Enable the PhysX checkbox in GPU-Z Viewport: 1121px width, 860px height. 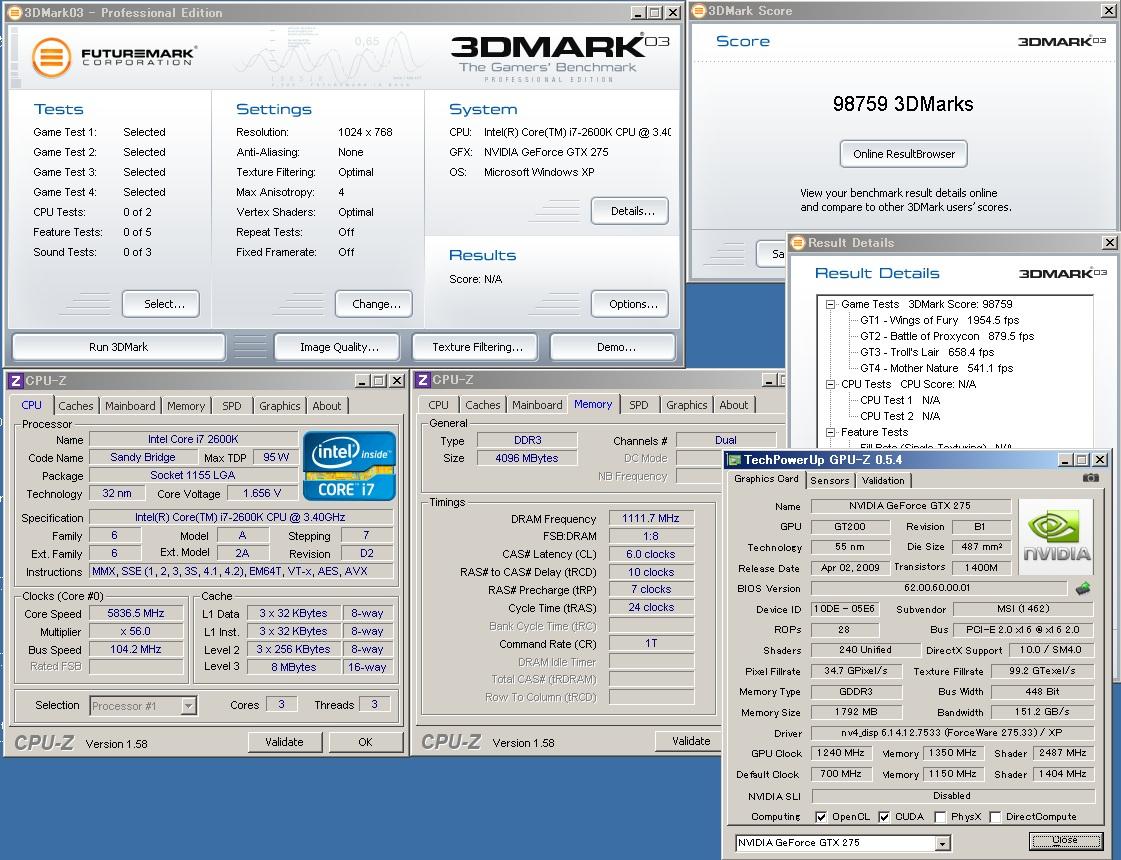pyautogui.click(x=940, y=816)
